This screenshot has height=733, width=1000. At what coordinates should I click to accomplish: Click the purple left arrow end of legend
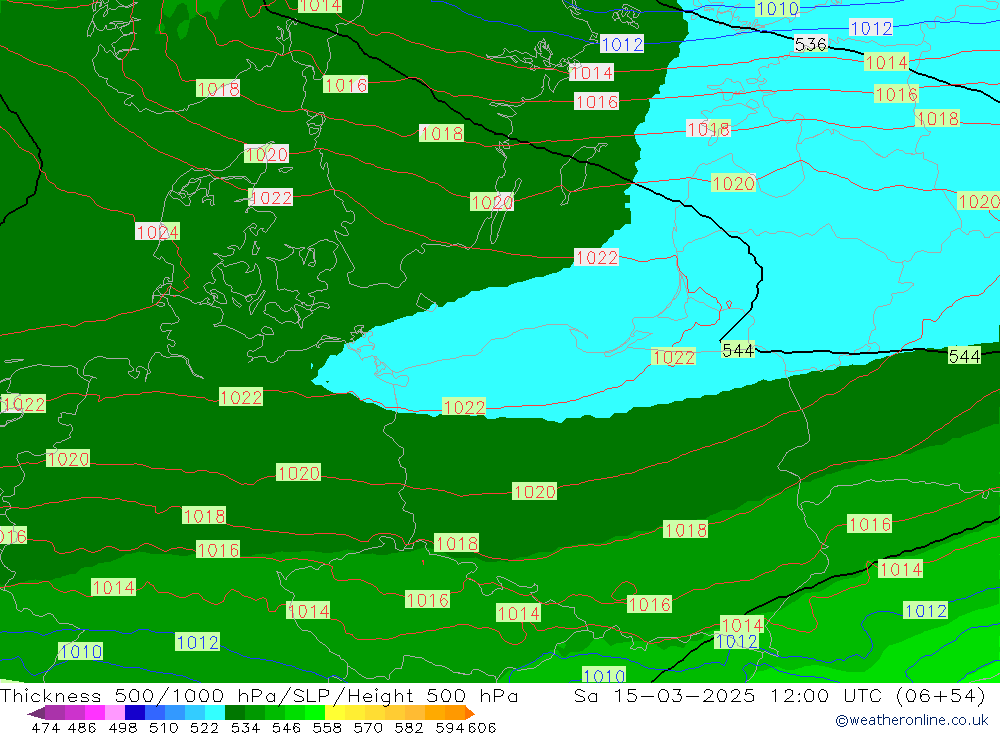[36, 713]
